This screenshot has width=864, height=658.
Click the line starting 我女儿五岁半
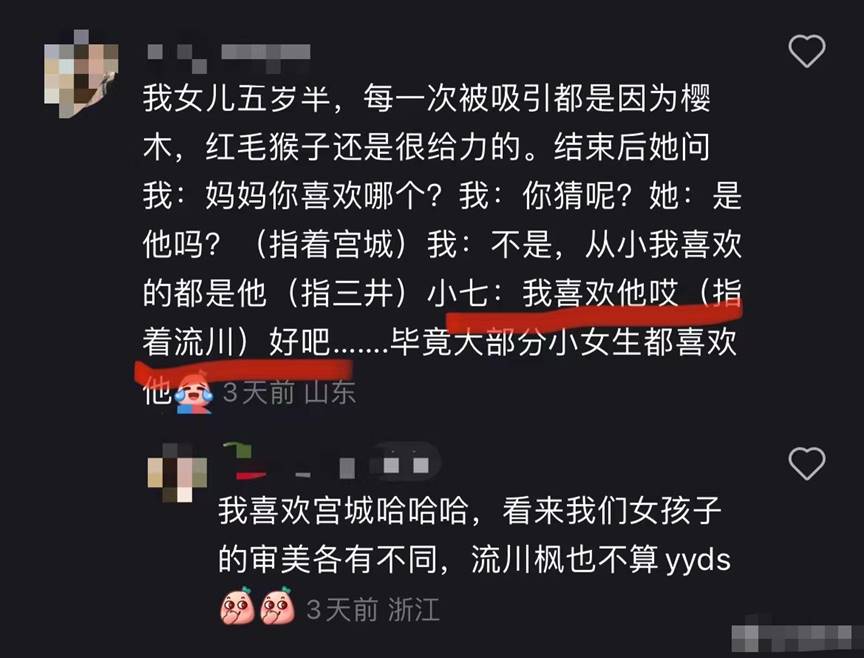426,99
